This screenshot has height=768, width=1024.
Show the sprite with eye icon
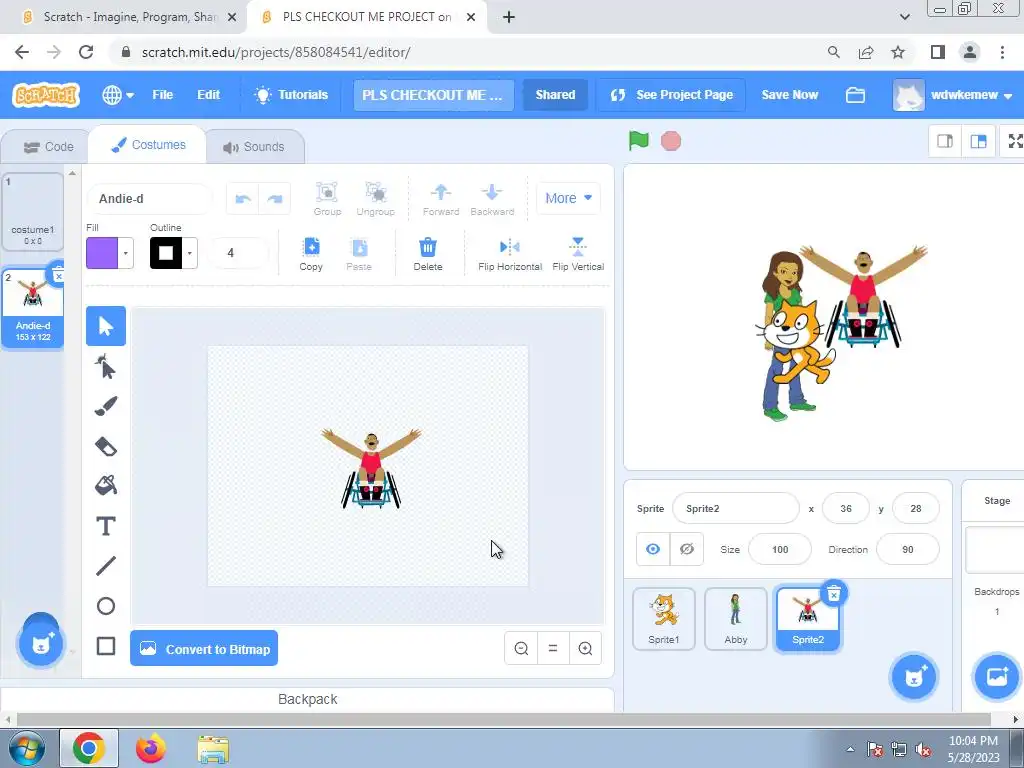653,549
